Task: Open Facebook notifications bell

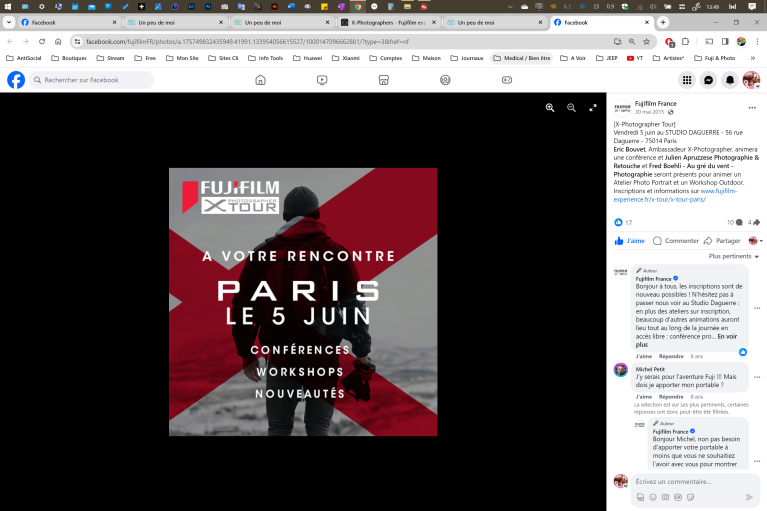Action: coord(729,80)
